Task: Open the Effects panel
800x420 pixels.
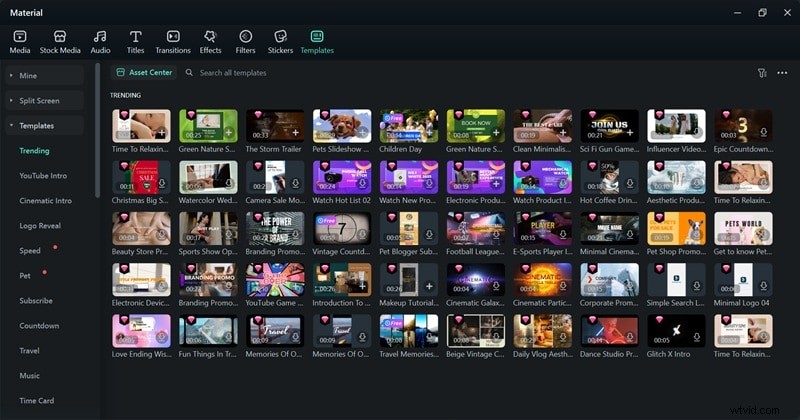Action: [210, 41]
